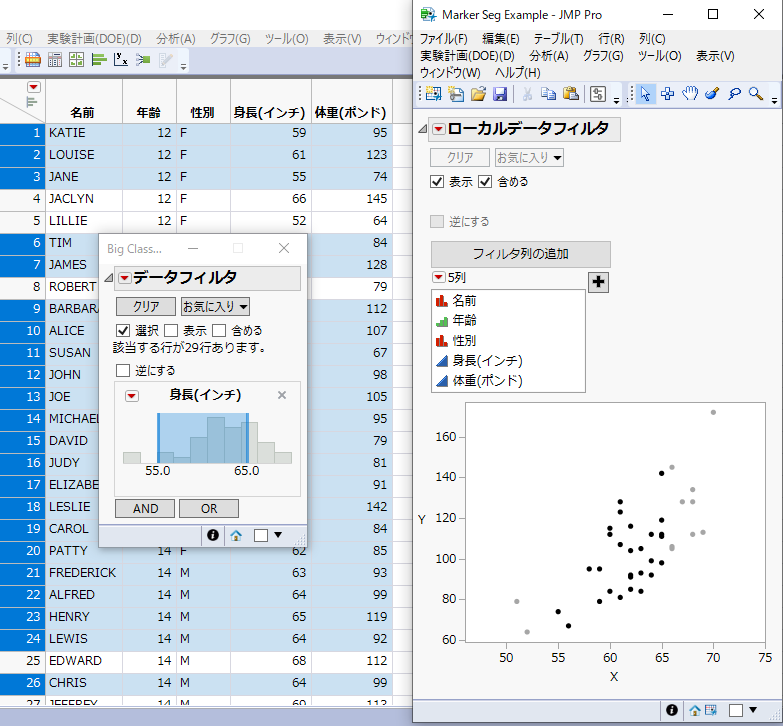Open 実験計画(DOE)(D) menu in Marker Seg window
Viewport: 783px width, 726px height.
(x=467, y=56)
